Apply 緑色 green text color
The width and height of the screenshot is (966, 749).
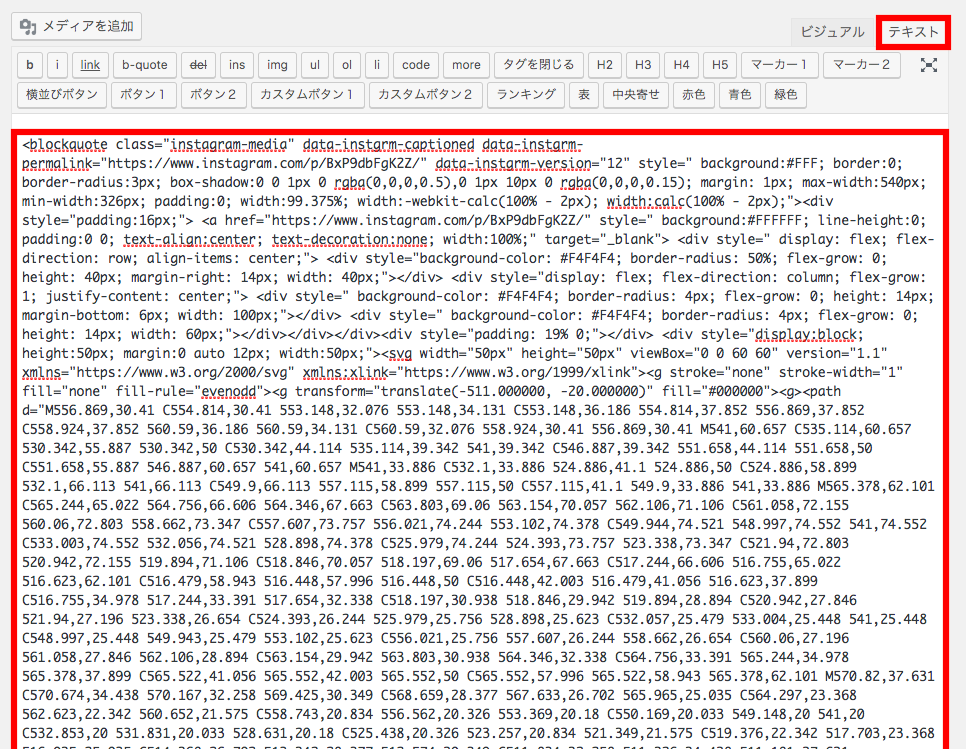click(785, 95)
